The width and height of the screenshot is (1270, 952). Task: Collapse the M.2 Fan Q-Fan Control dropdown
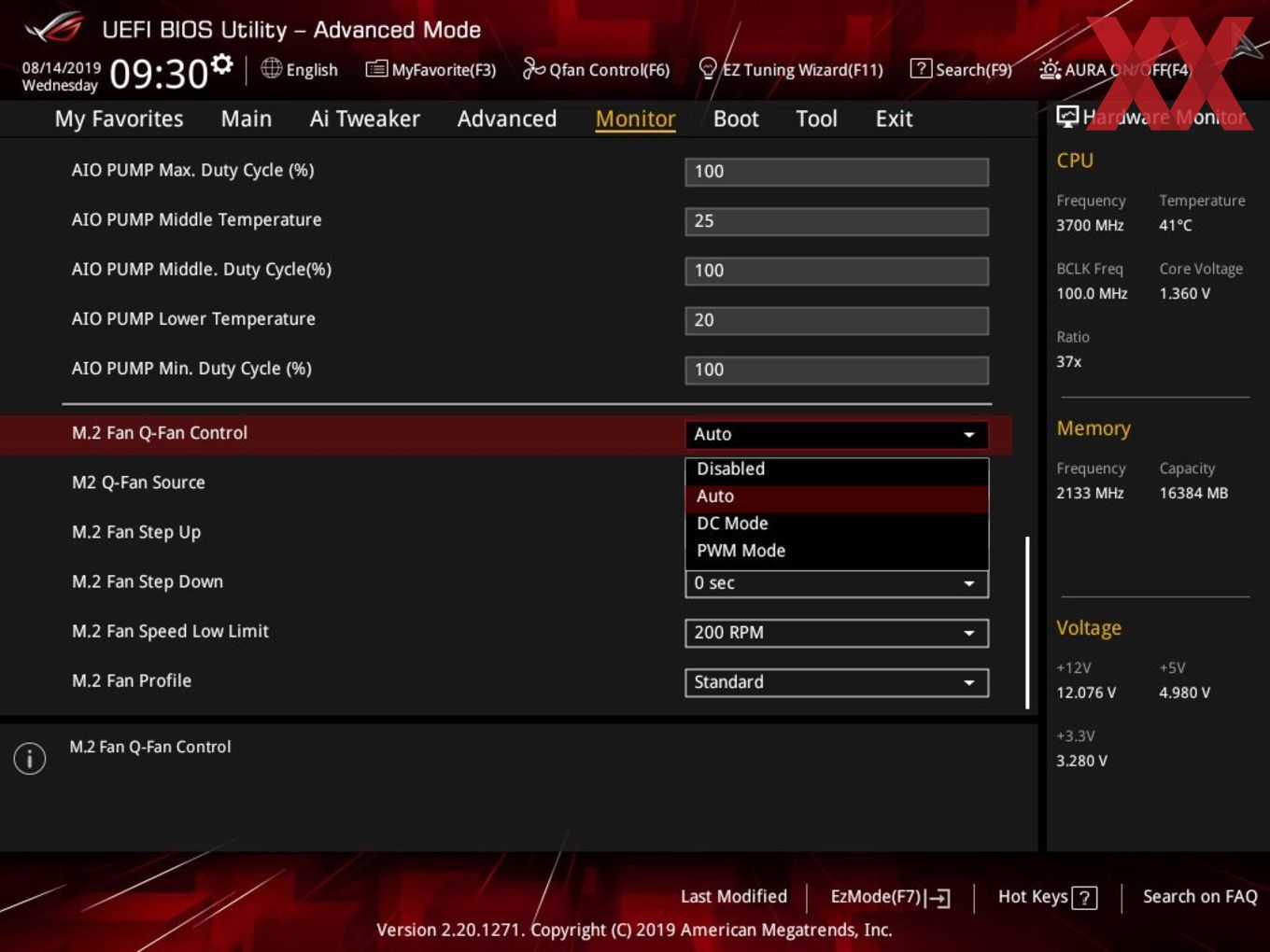[837, 434]
